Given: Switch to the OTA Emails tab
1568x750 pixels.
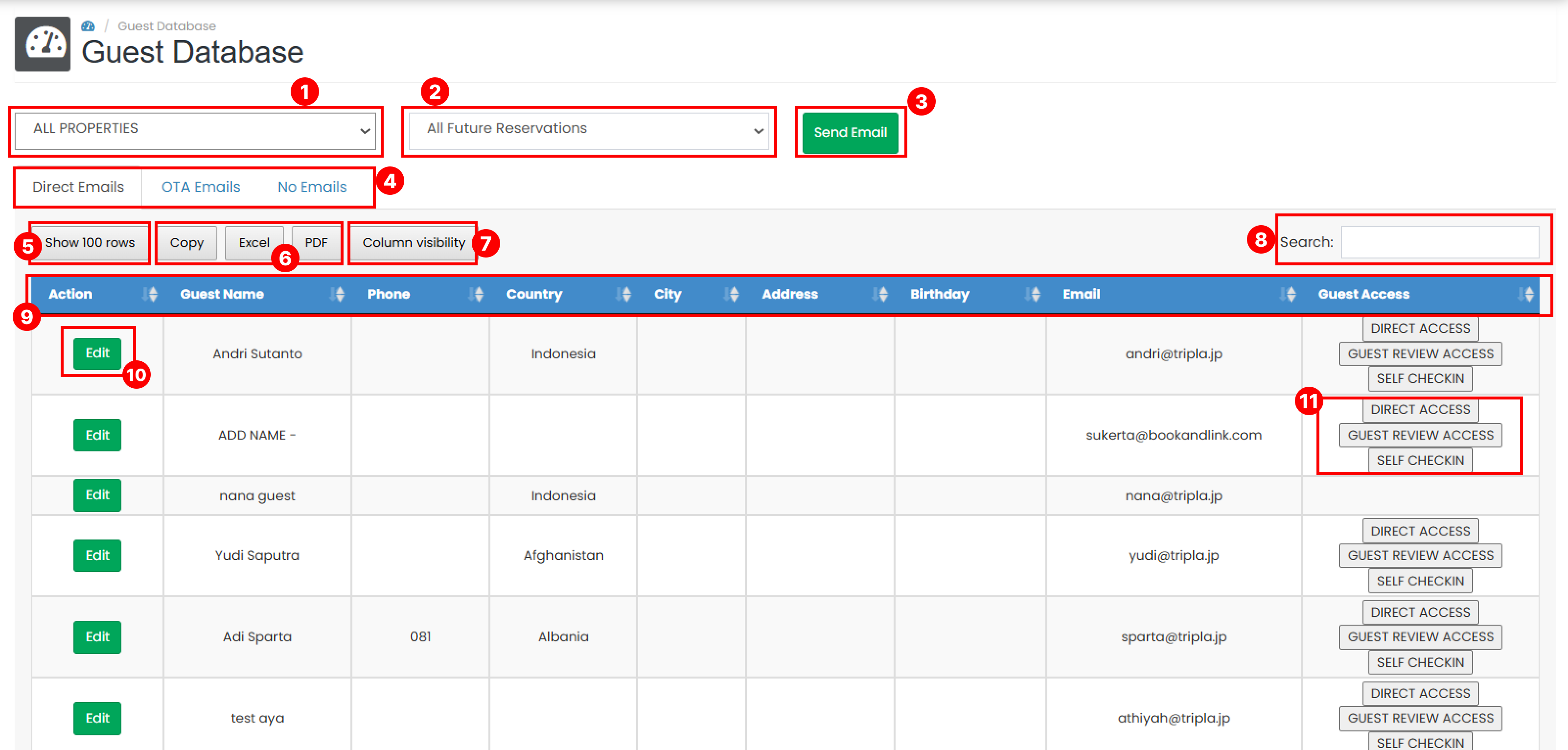Looking at the screenshot, I should coord(200,187).
